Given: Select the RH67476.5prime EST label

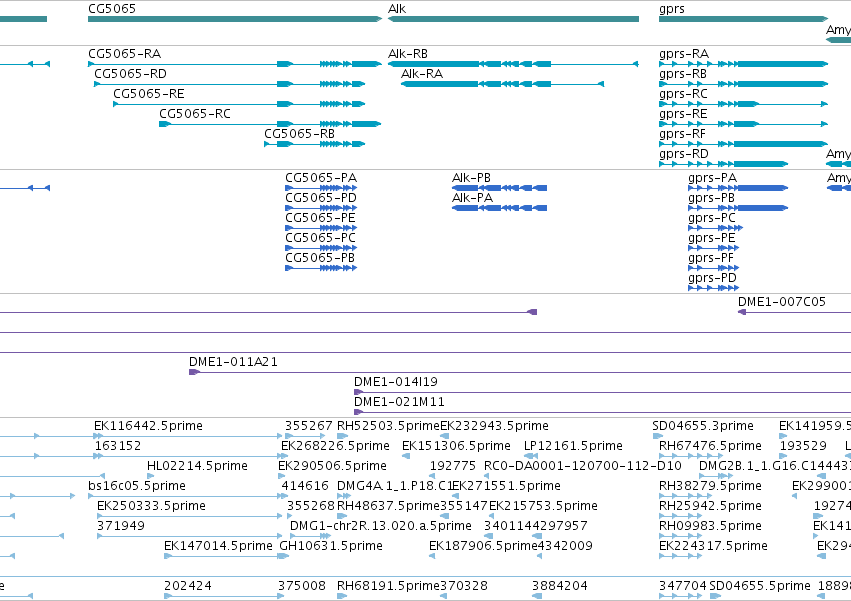Looking at the screenshot, I should click(x=710, y=446).
